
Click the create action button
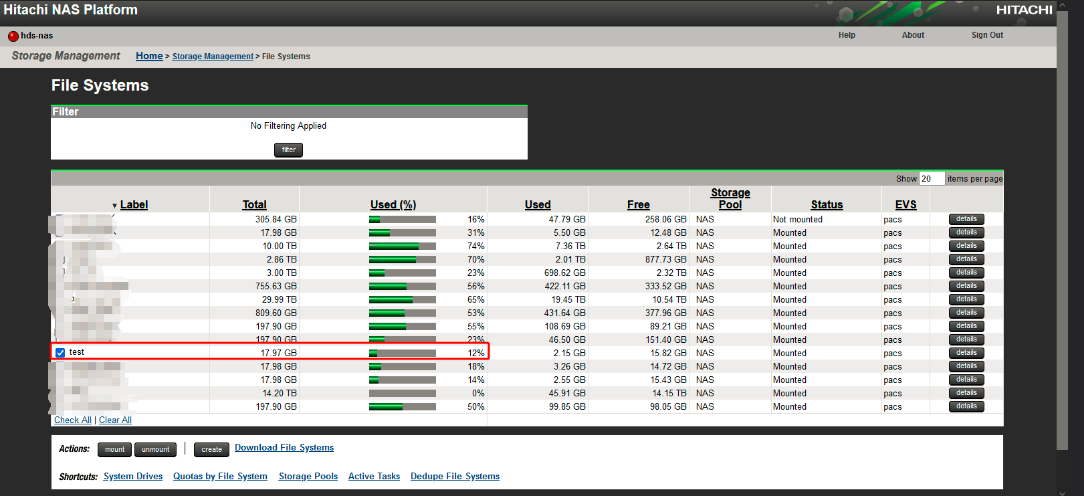click(x=212, y=450)
